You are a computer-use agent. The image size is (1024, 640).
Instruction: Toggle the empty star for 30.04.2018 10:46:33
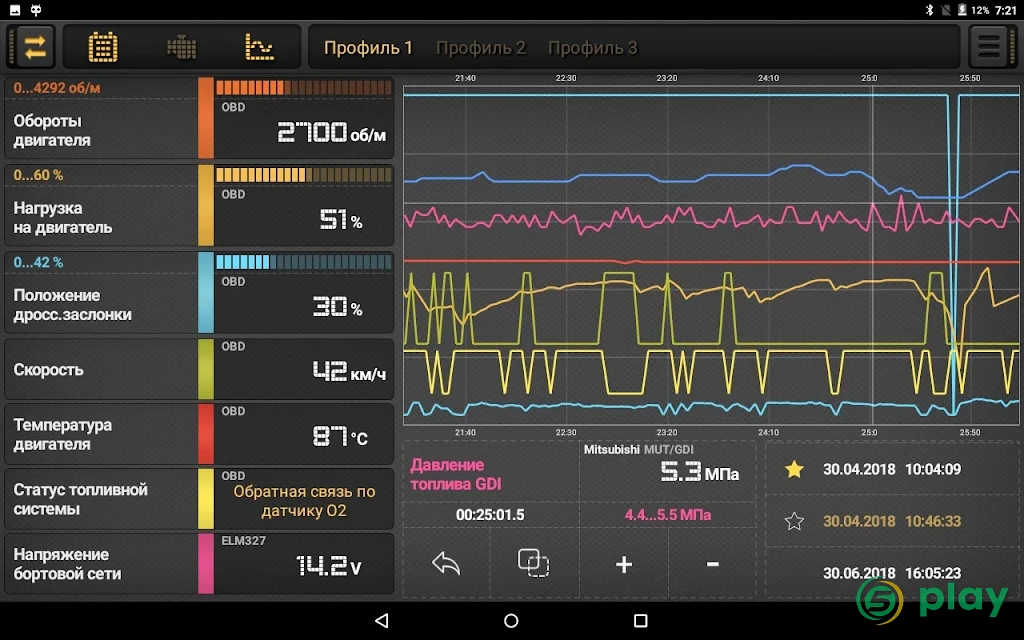coord(794,521)
